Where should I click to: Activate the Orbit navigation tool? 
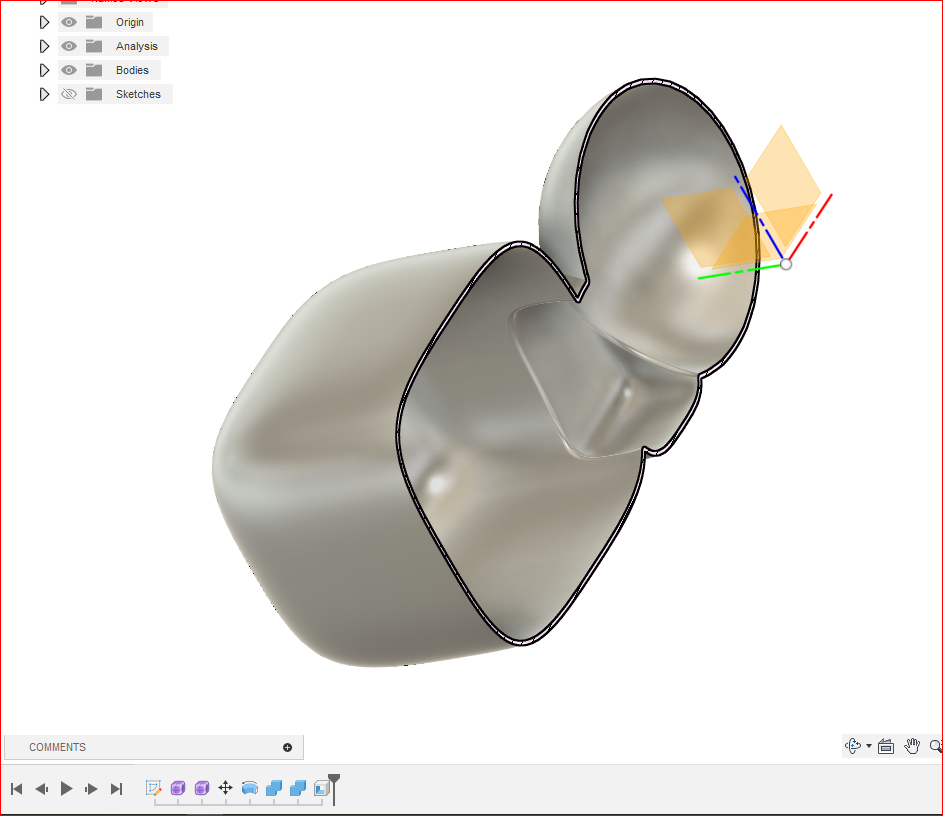853,746
